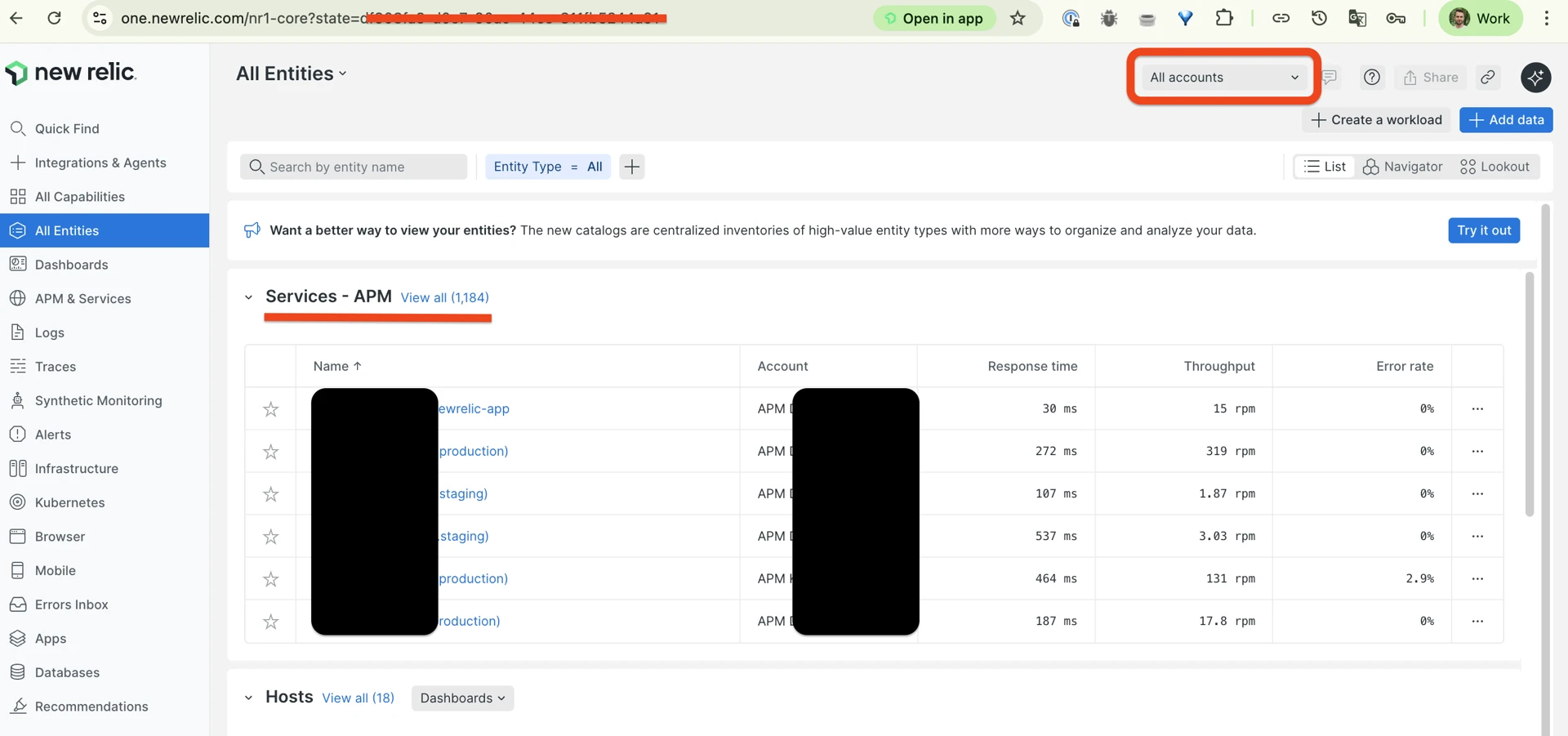Open the Traces view

pos(55,366)
